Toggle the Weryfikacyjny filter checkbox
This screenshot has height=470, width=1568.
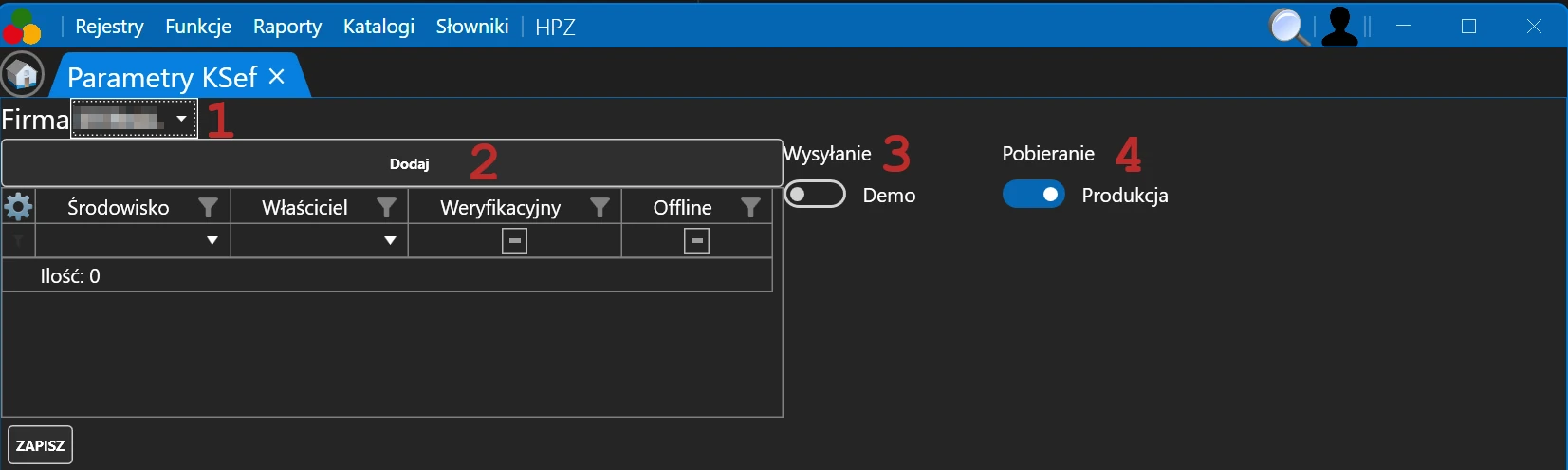click(514, 241)
